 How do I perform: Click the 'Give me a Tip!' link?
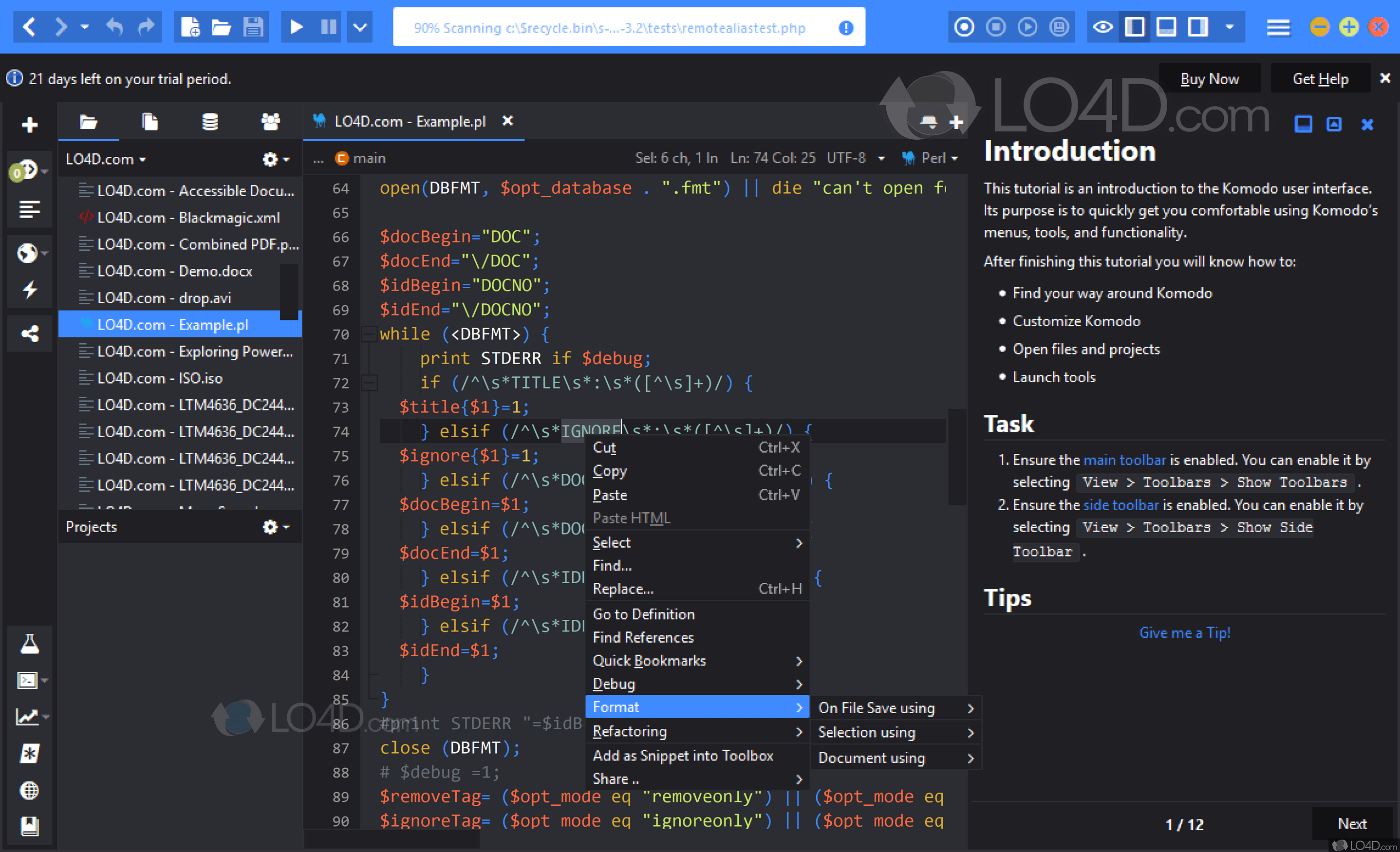(1184, 632)
